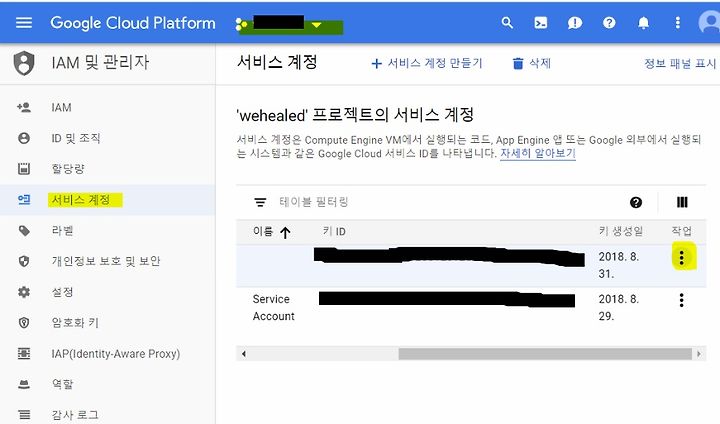This screenshot has width=720, height=424.
Task: Click the shield icon beside 개인정보 보호 및 보안
Action: tap(24, 261)
